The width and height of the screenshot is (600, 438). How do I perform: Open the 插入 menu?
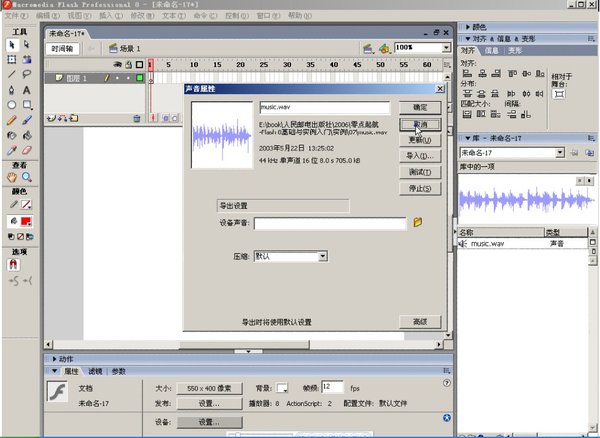[x=105, y=17]
